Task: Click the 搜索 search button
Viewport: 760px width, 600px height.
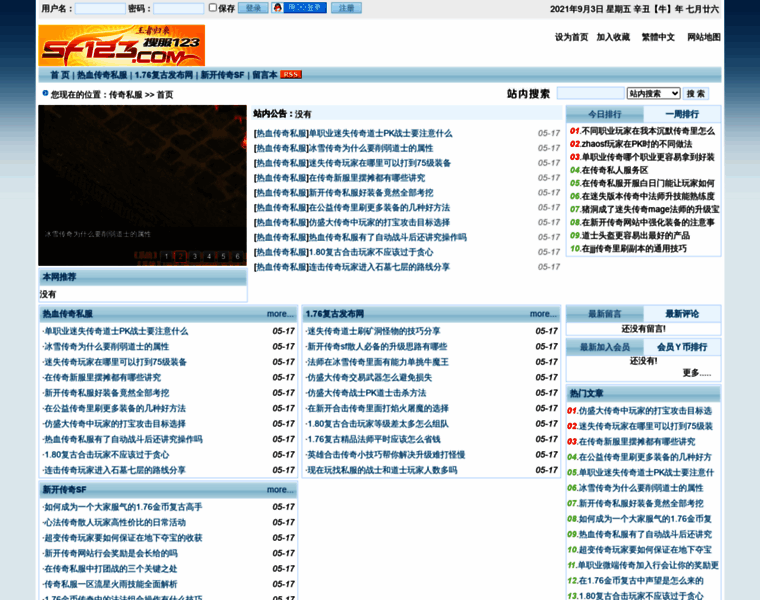Action: click(696, 93)
